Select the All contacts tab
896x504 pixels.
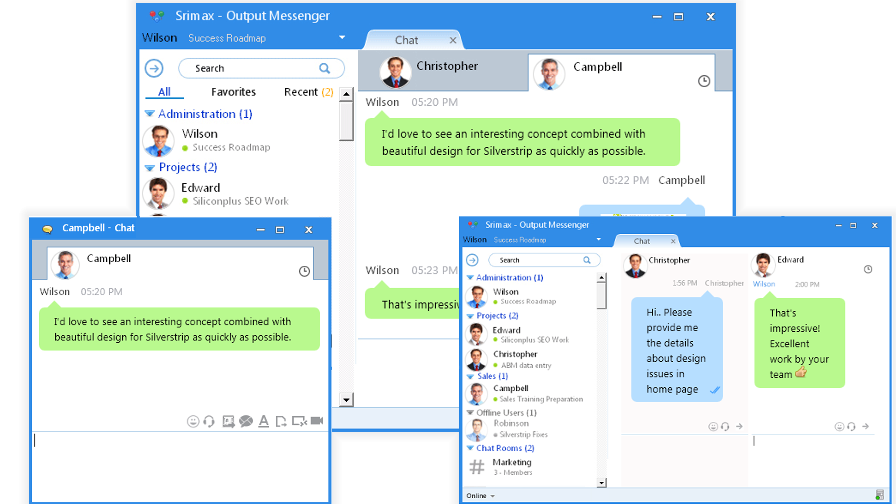click(164, 92)
